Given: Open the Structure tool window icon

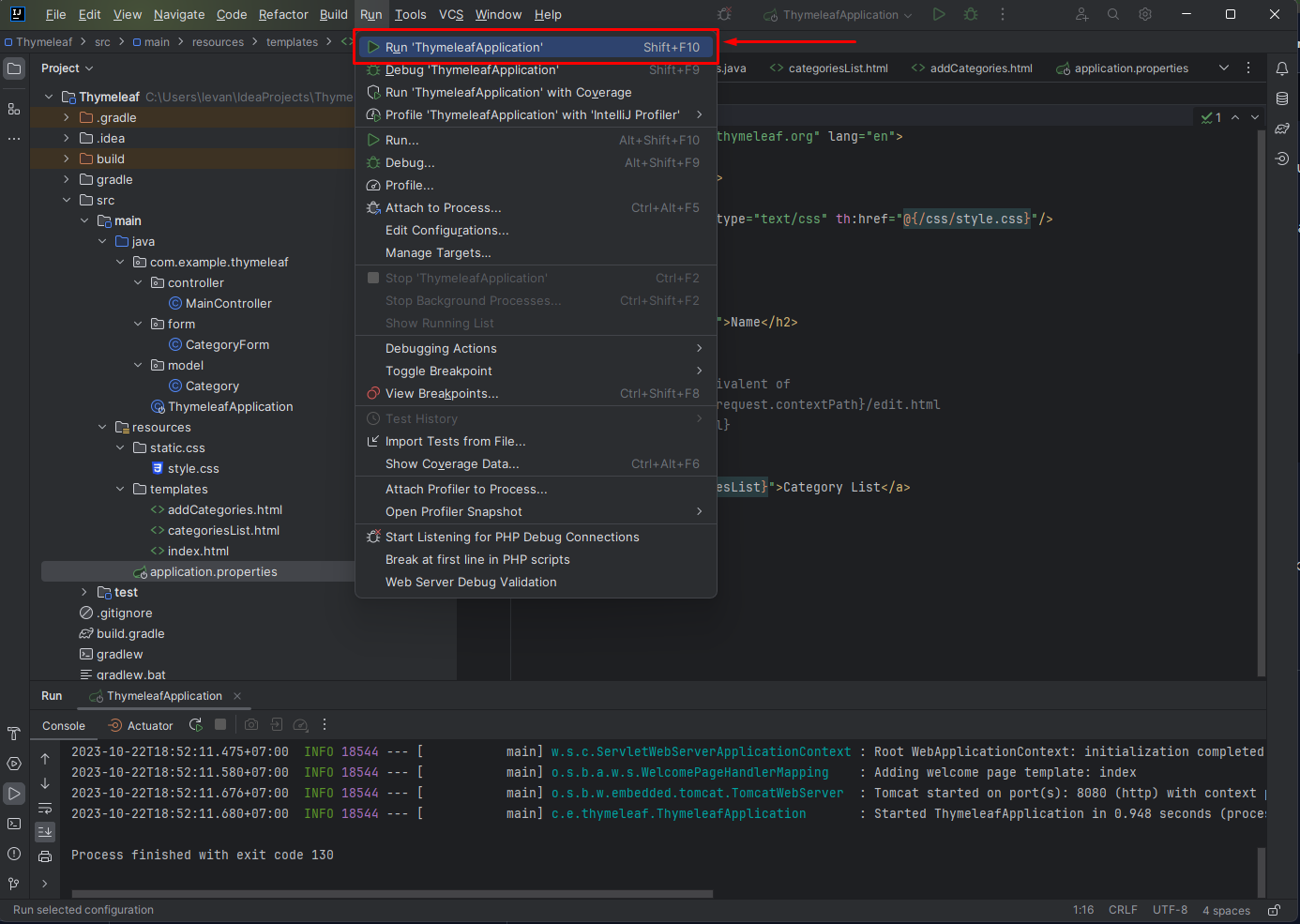Looking at the screenshot, I should click(14, 109).
